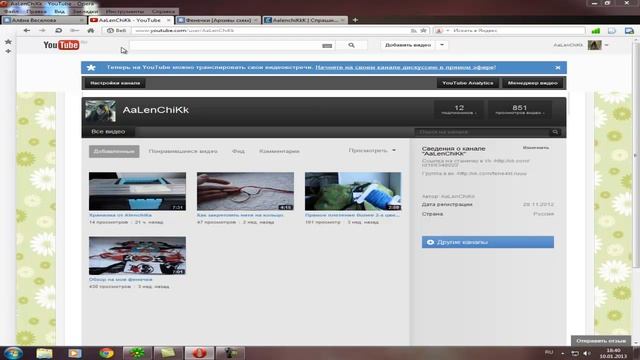This screenshot has width=640, height=360.
Task: Click the Все видео tab
Action: point(108,132)
